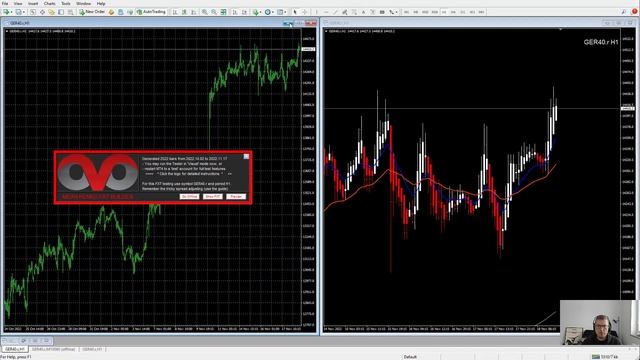Image resolution: width=640 pixels, height=360 pixels.
Task: Select the trendline drawing tool
Action: 336,12
